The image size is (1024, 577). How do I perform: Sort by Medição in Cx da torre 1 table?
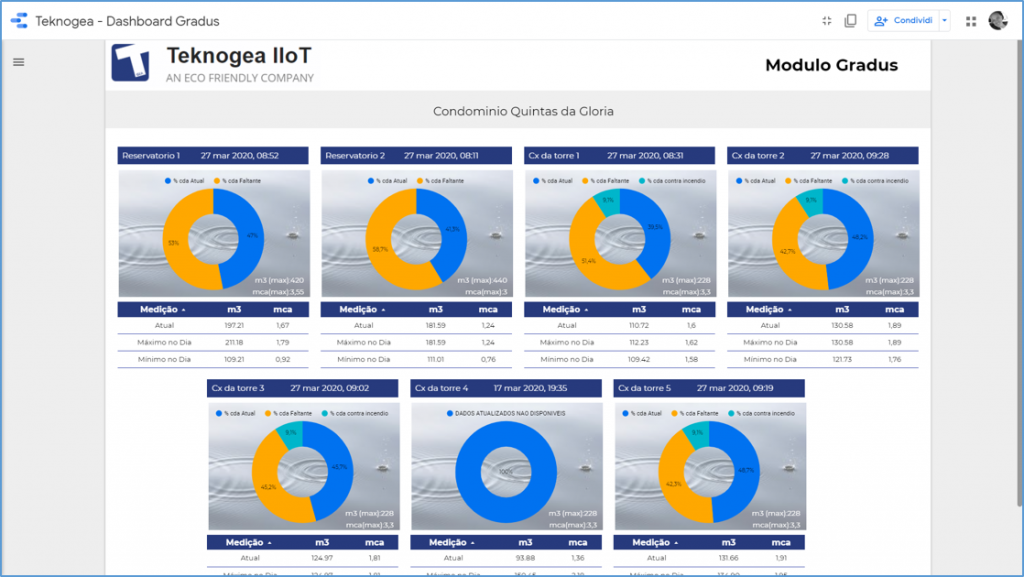tap(566, 309)
